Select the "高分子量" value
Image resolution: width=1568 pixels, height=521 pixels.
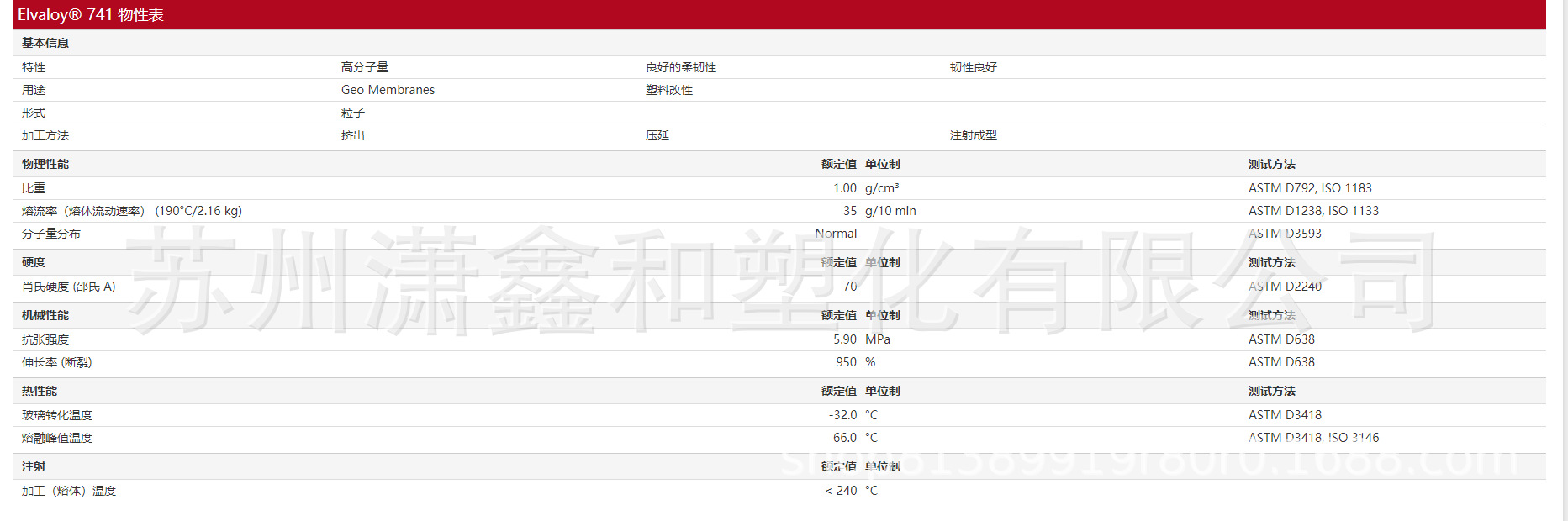pos(365,67)
